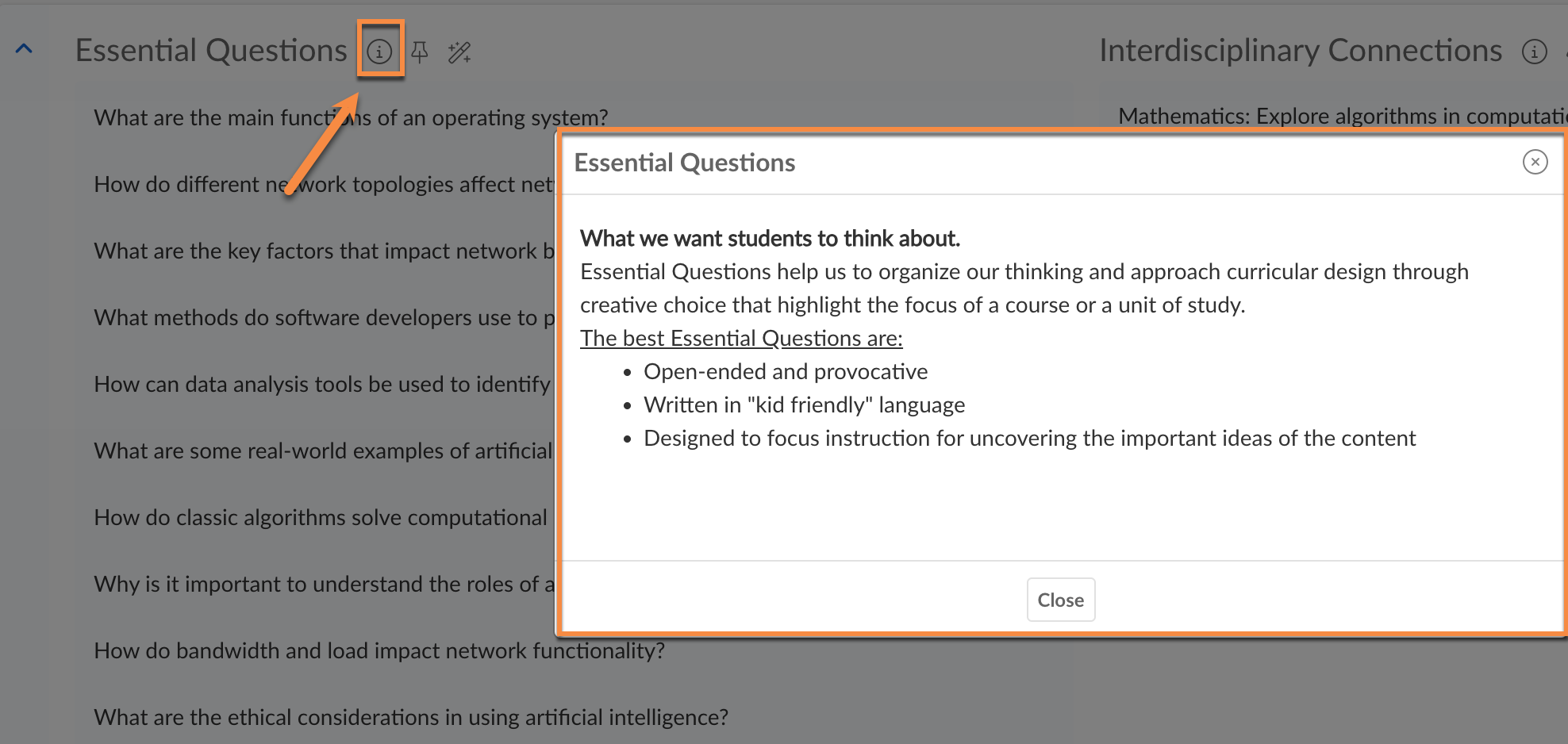Select the question about operating system functions
The height and width of the screenshot is (744, 1568).
(350, 117)
